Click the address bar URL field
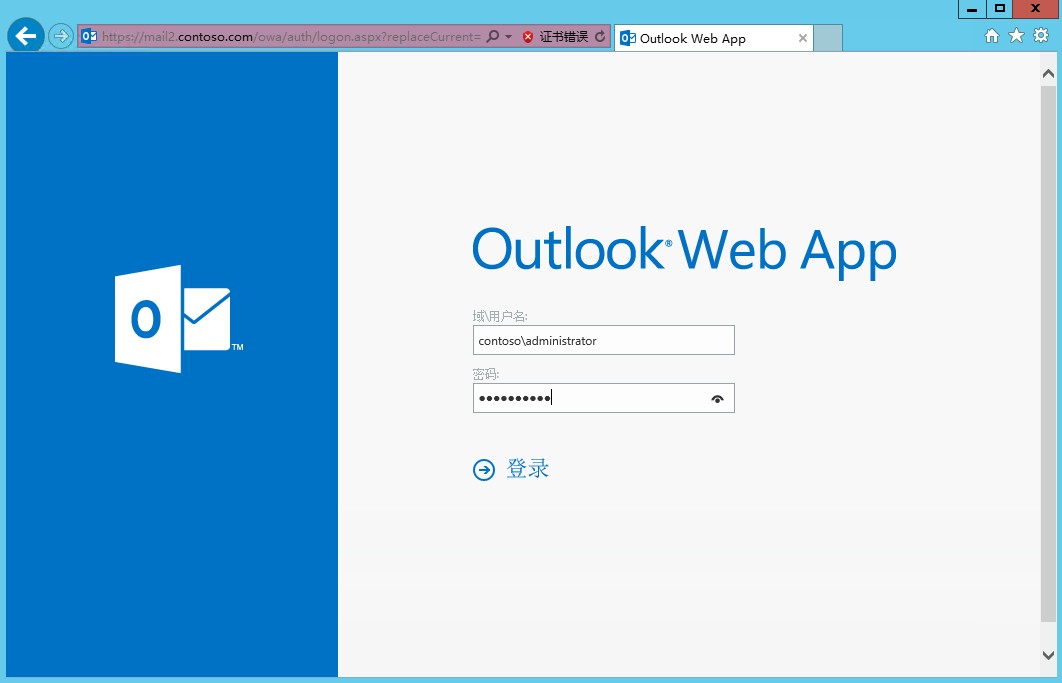Screen dimensions: 1062x683 coord(291,37)
